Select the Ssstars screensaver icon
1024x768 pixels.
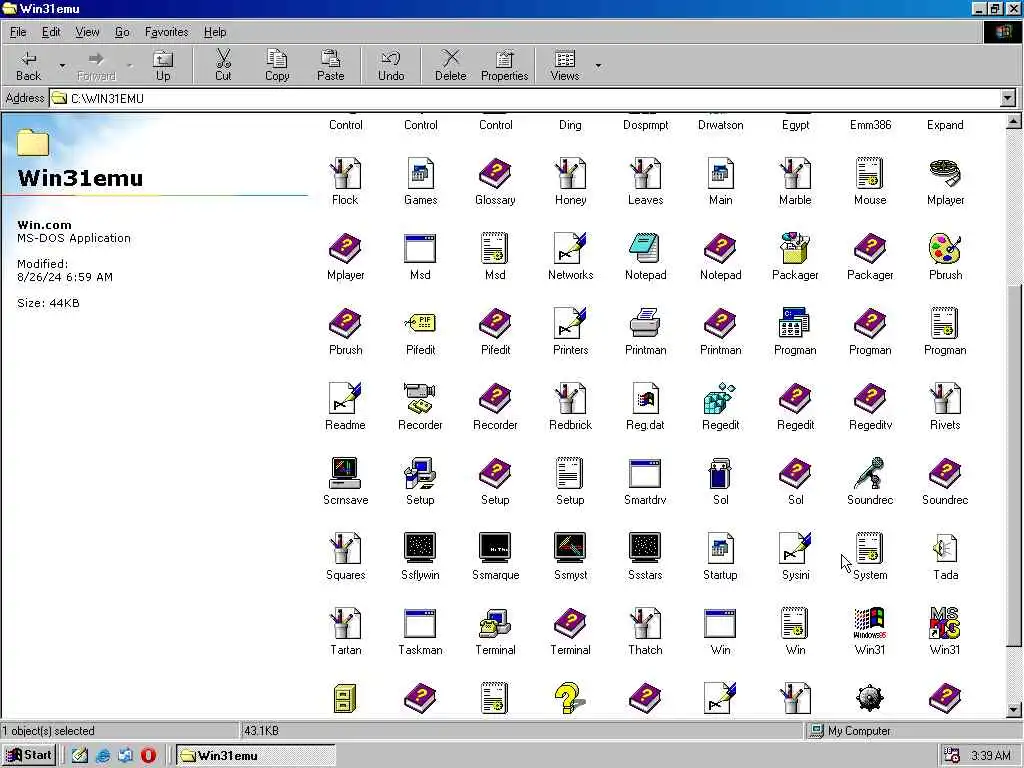click(x=645, y=549)
